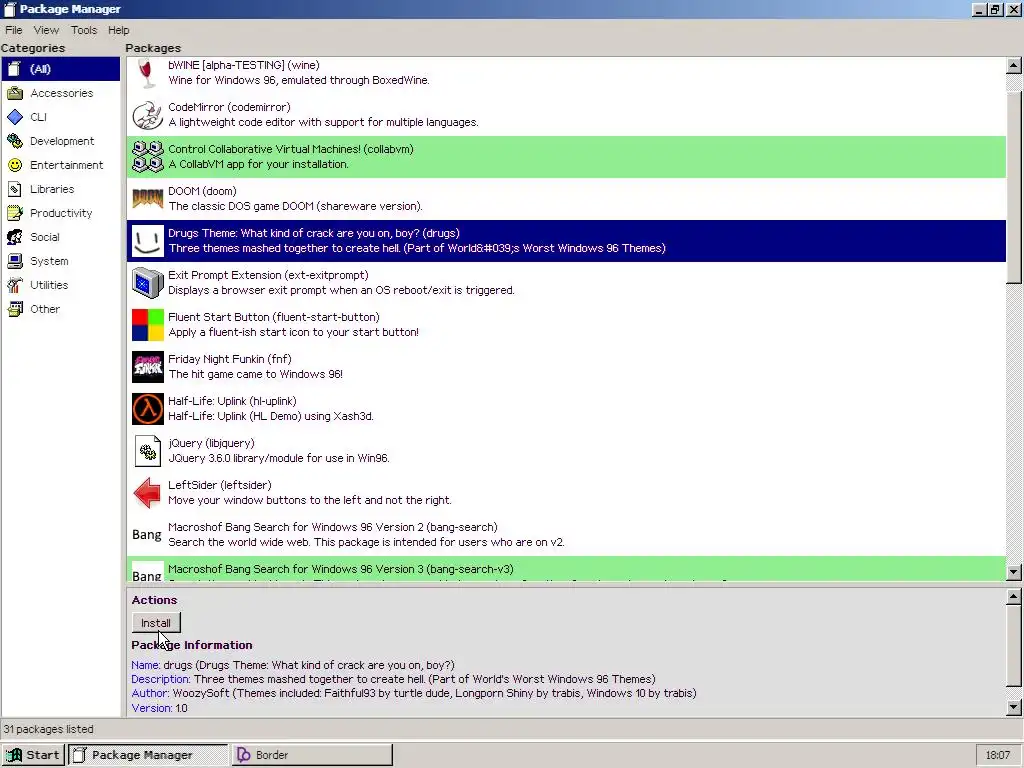The width and height of the screenshot is (1024, 768).
Task: Click the taskbar clock showing 18:07
Action: (x=998, y=755)
